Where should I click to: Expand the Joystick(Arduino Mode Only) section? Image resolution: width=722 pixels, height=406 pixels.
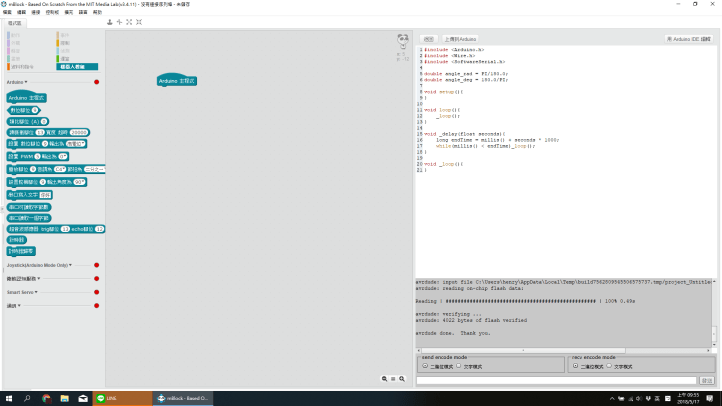pyautogui.click(x=71, y=265)
